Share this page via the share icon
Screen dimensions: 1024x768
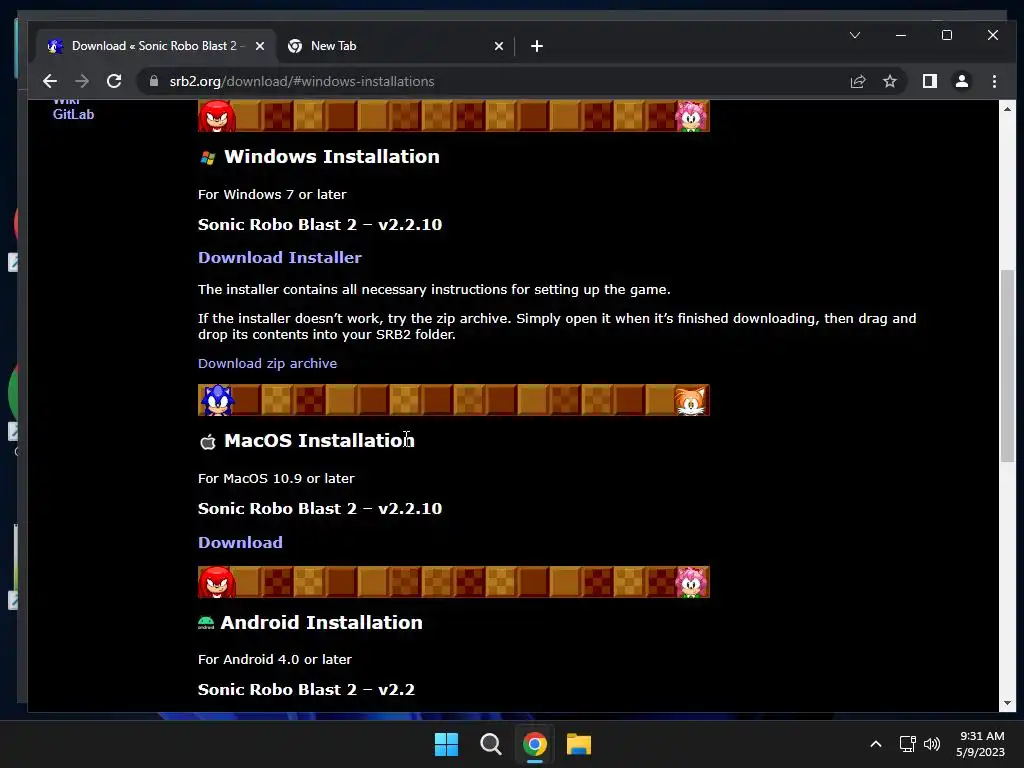[857, 82]
